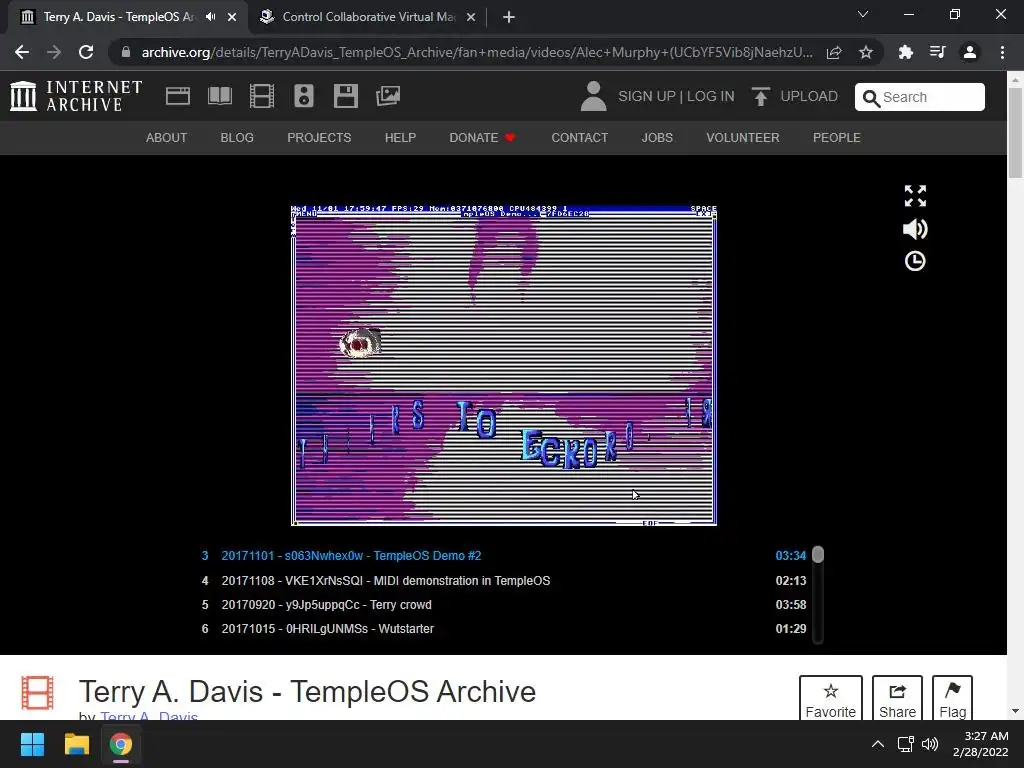This screenshot has width=1024, height=768.
Task: Open Chrome extensions puzzle icon
Action: tap(905, 52)
